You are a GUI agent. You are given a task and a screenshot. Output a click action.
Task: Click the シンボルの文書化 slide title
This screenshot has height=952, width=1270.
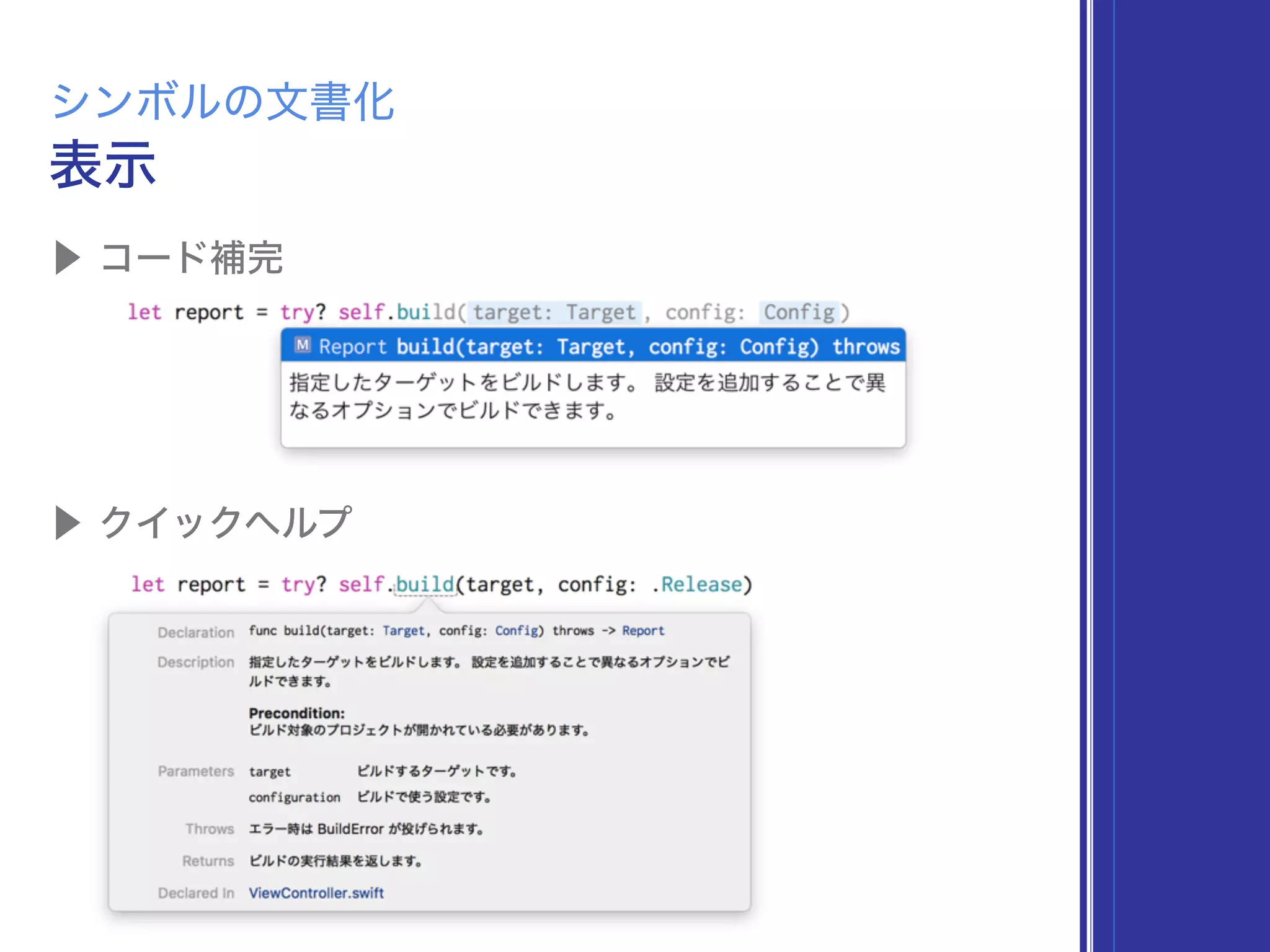coord(223,101)
